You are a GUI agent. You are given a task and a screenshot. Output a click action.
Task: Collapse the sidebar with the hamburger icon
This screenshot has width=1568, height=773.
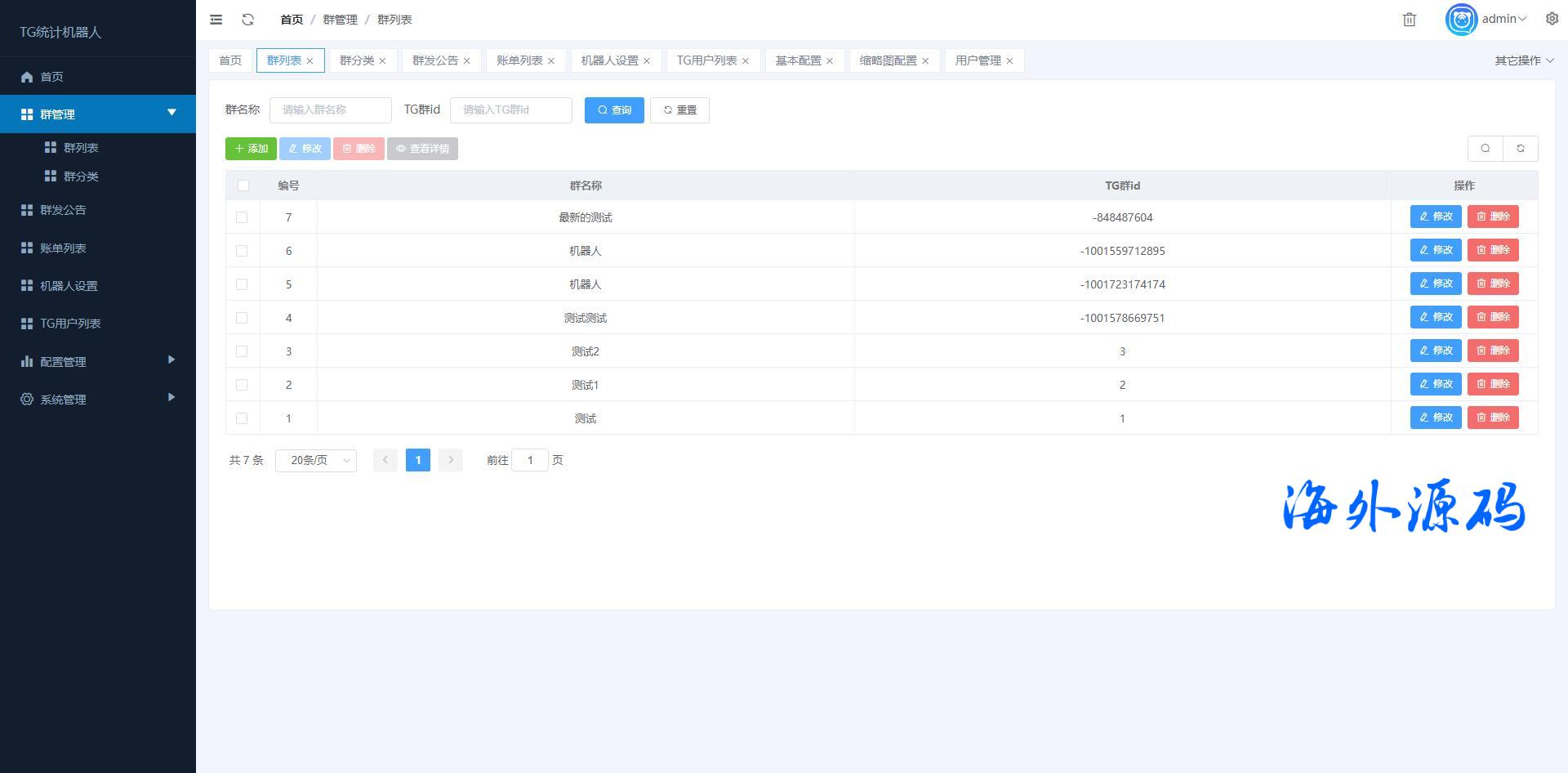pos(216,20)
